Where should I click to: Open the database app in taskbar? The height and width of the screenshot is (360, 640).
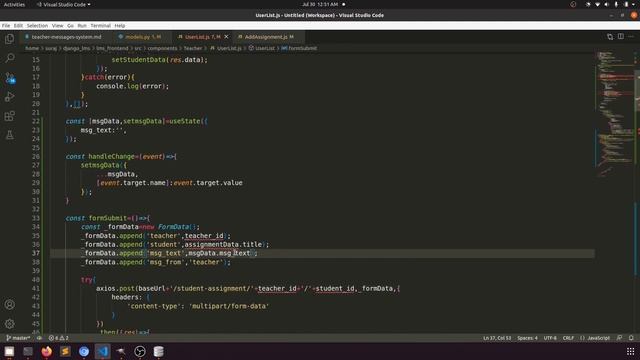158,351
